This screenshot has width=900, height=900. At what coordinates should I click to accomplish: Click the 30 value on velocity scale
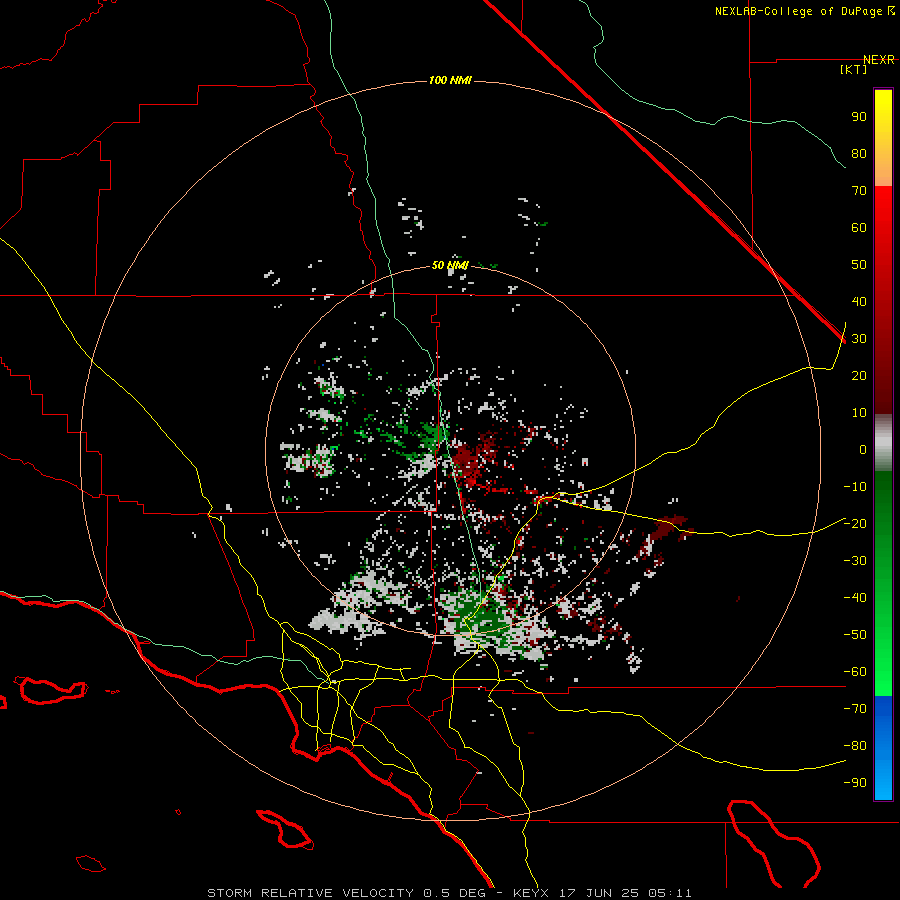[x=859, y=339]
